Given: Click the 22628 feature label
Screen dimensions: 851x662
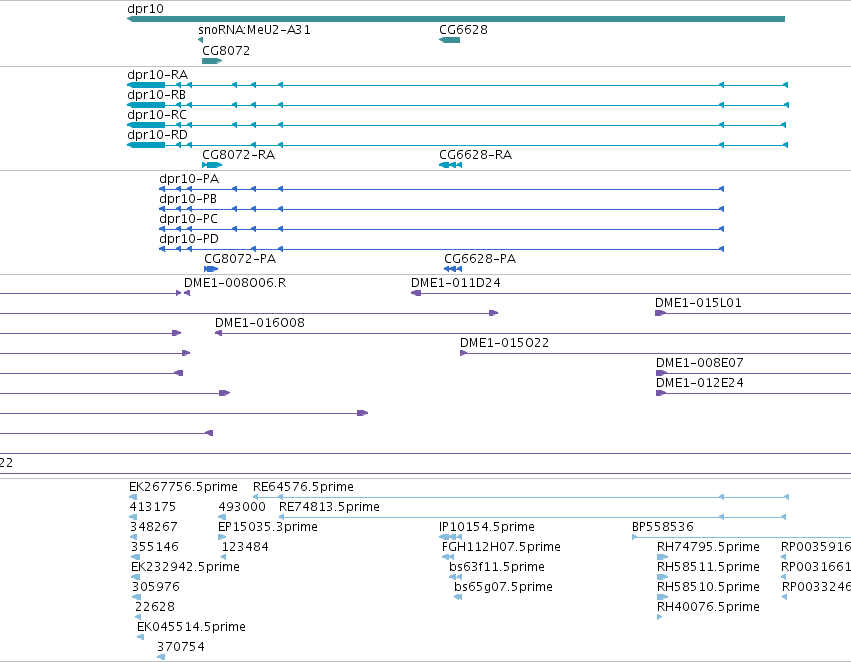Looking at the screenshot, I should tap(155, 607).
